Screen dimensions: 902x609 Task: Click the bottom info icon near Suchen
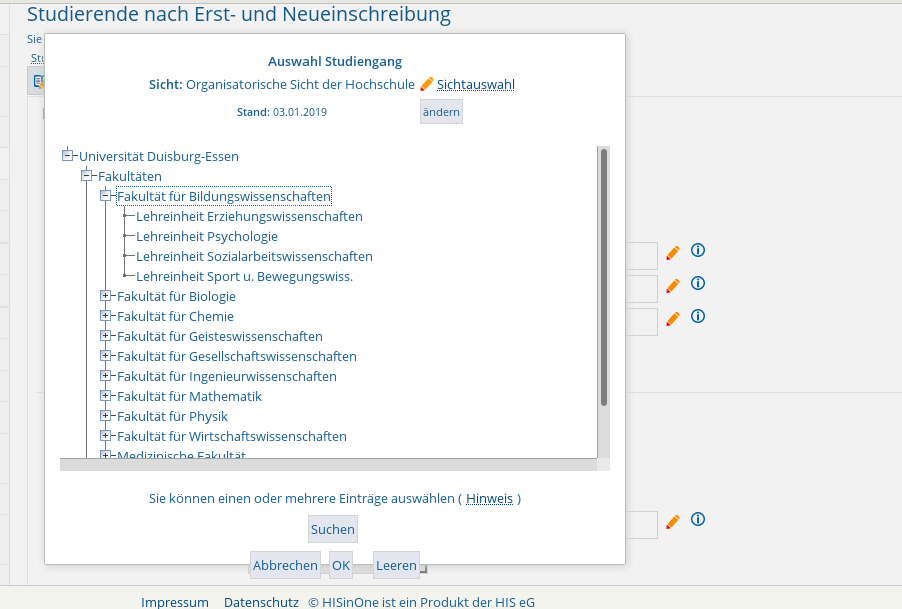coord(698,519)
